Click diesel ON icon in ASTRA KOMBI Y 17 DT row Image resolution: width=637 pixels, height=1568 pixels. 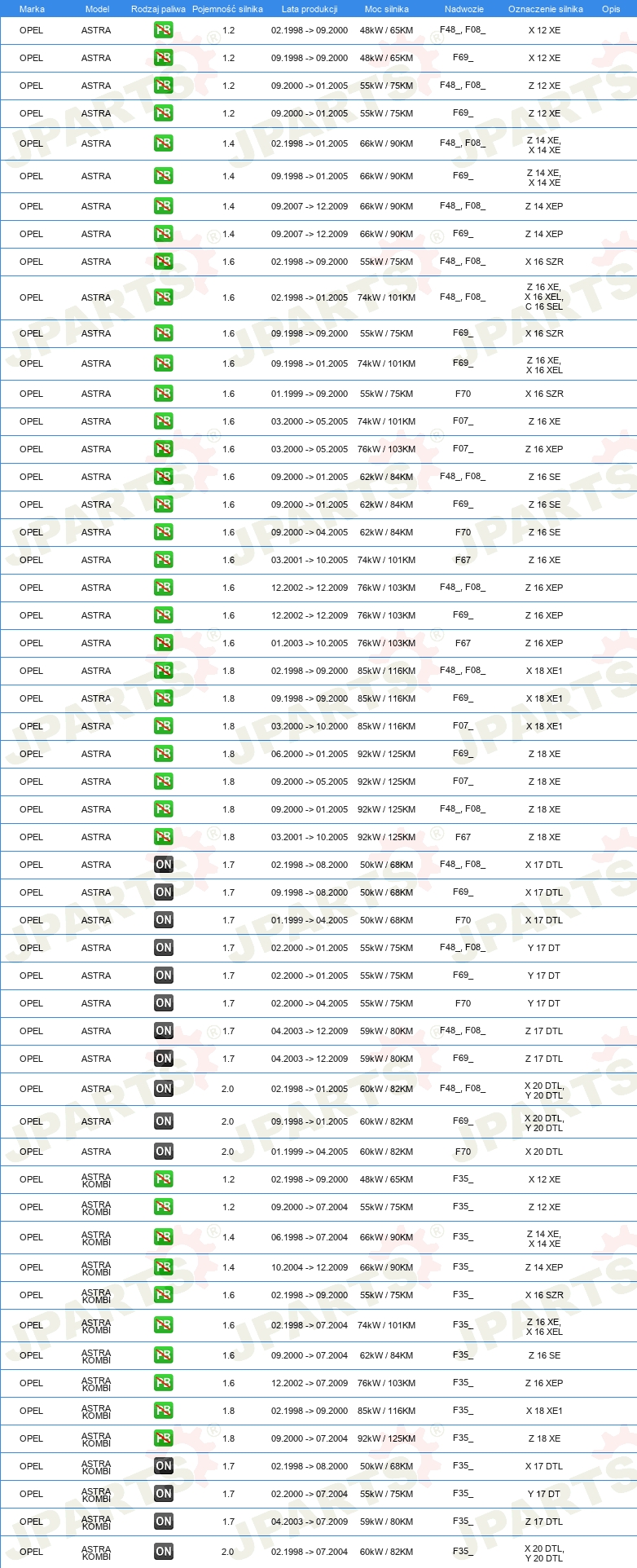point(163,1494)
